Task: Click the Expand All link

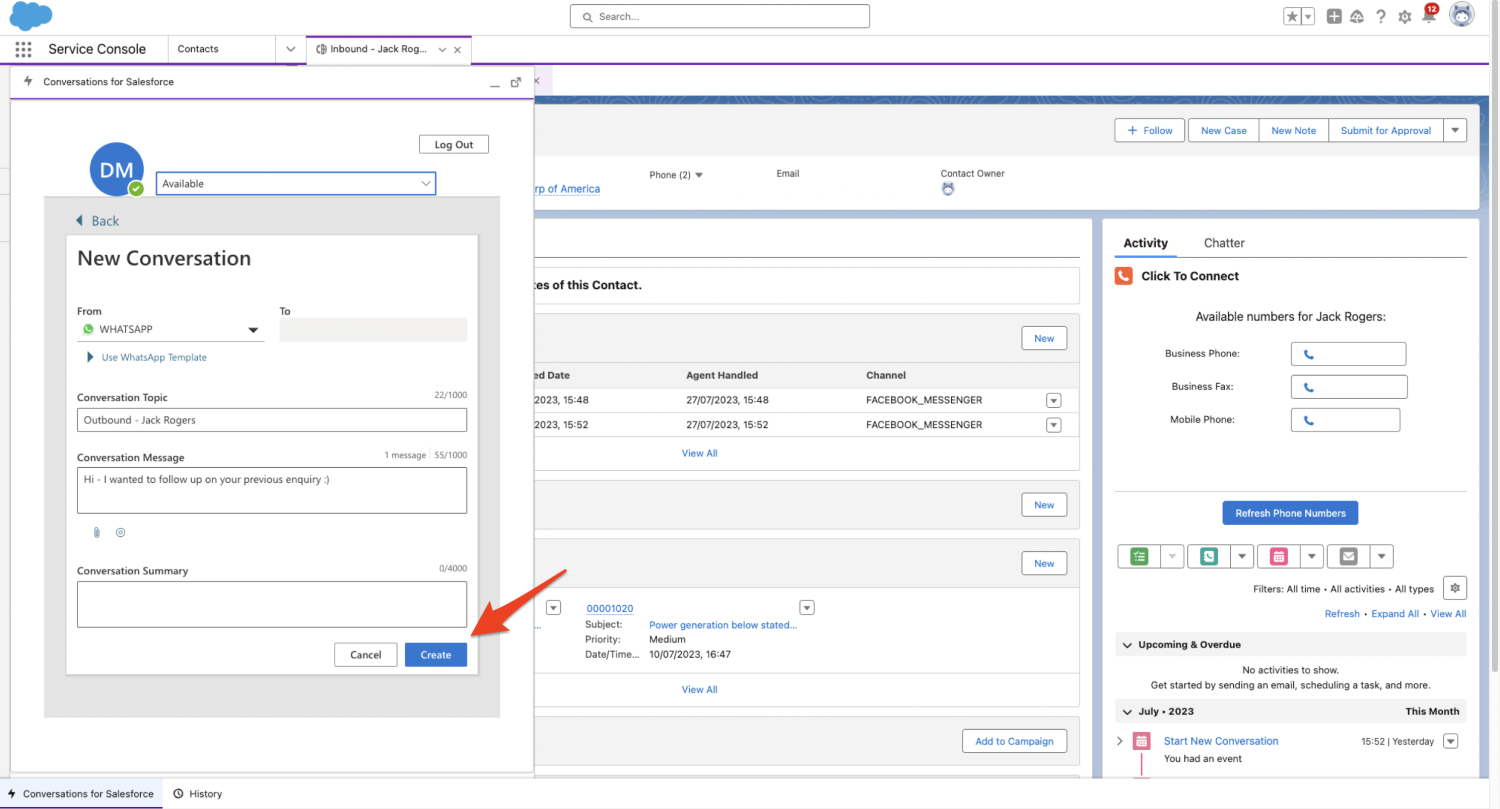Action: click(x=1395, y=614)
